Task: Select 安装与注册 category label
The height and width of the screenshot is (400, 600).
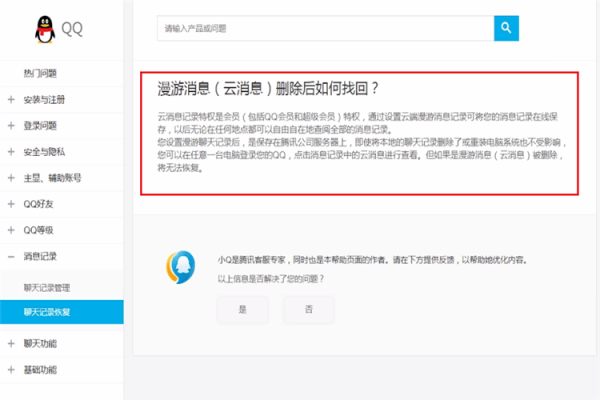Action: pyautogui.click(x=44, y=100)
